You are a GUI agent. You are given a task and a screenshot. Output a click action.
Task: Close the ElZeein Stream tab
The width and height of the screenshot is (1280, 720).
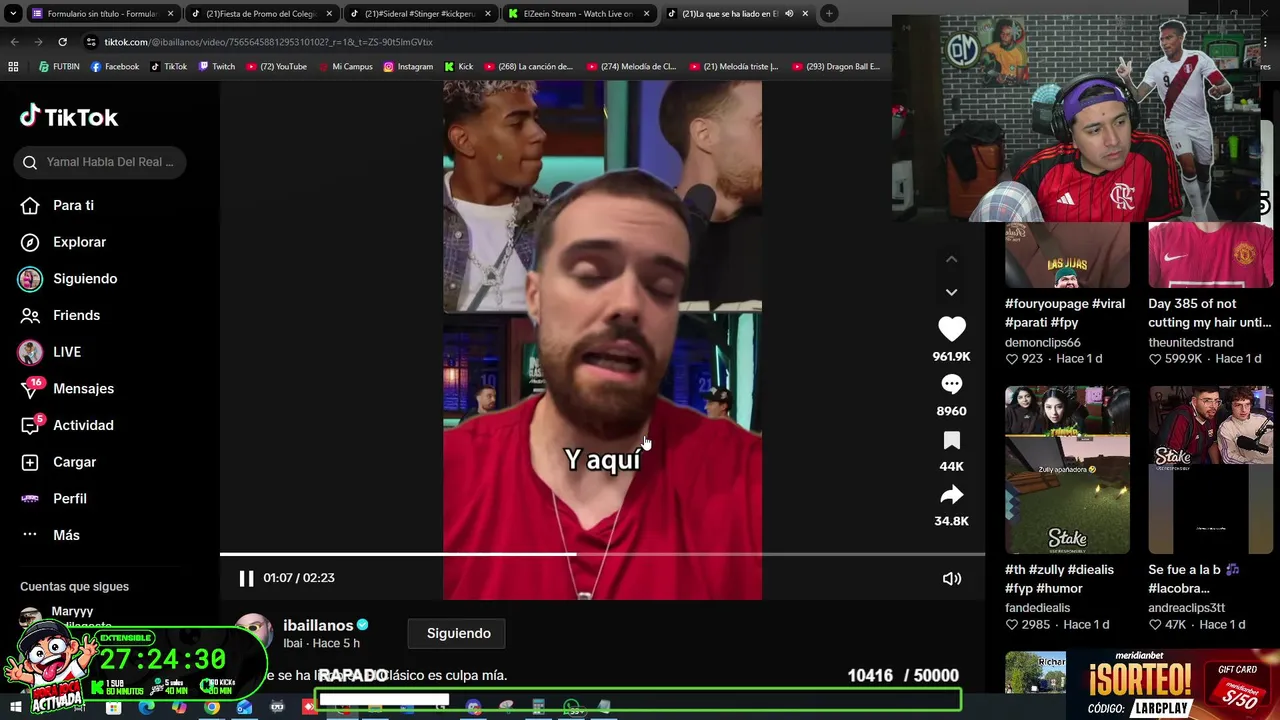click(647, 14)
